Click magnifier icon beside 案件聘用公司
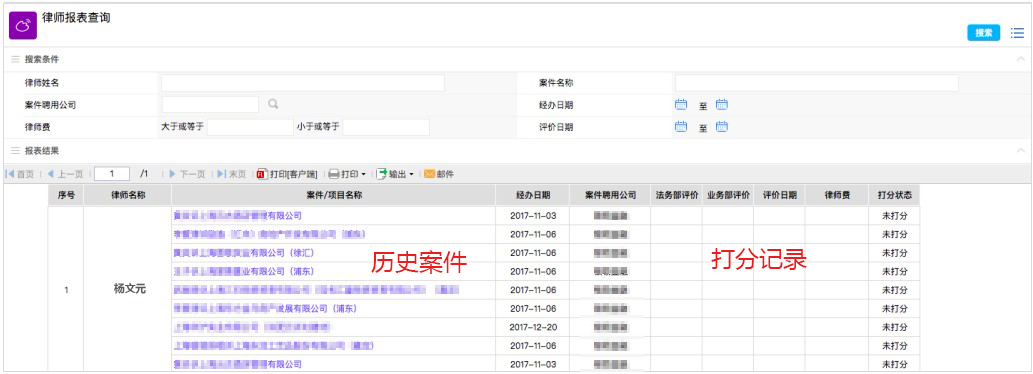The image size is (1033, 374). (273, 104)
